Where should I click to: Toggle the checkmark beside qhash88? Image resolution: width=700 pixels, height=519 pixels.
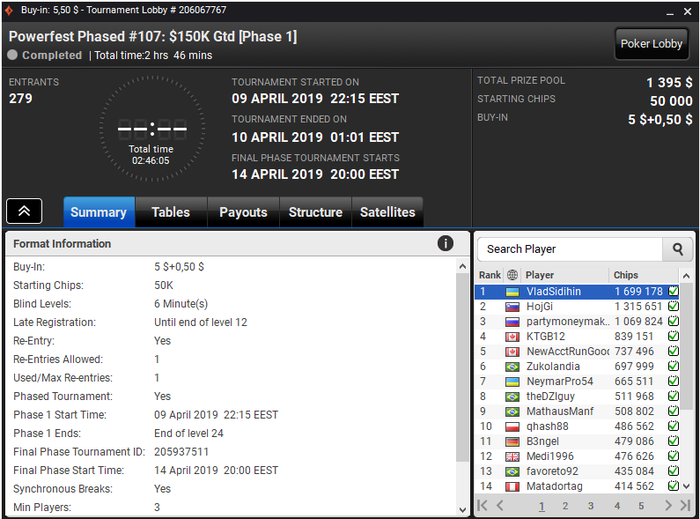pos(673,426)
